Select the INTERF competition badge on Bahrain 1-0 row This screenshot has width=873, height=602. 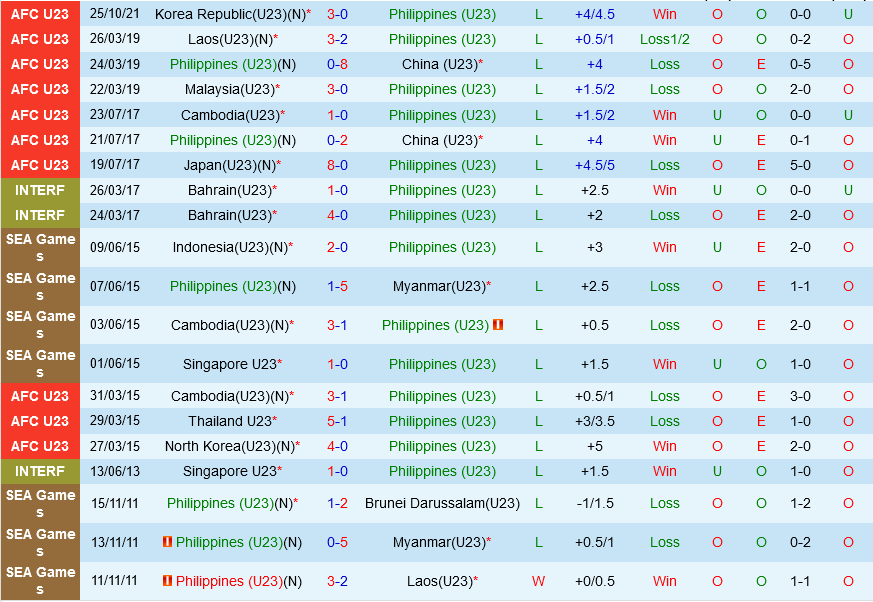click(x=40, y=190)
